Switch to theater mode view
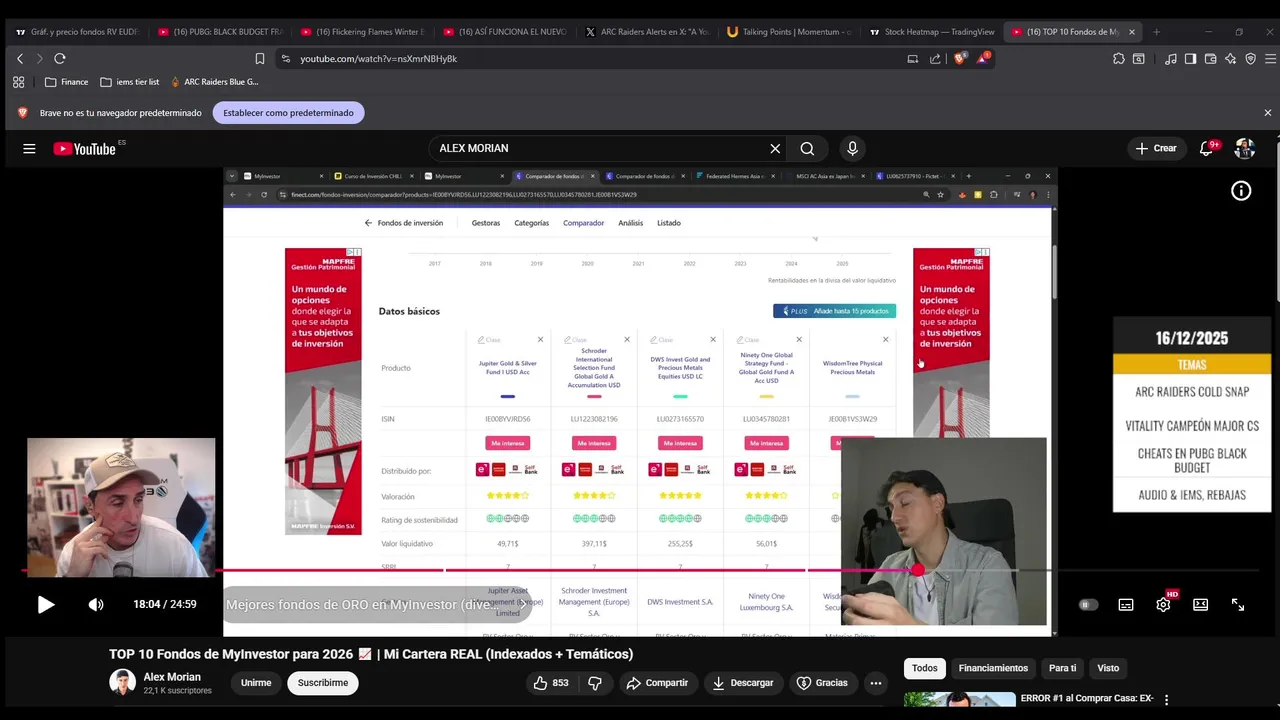The height and width of the screenshot is (720, 1280). point(1201,605)
